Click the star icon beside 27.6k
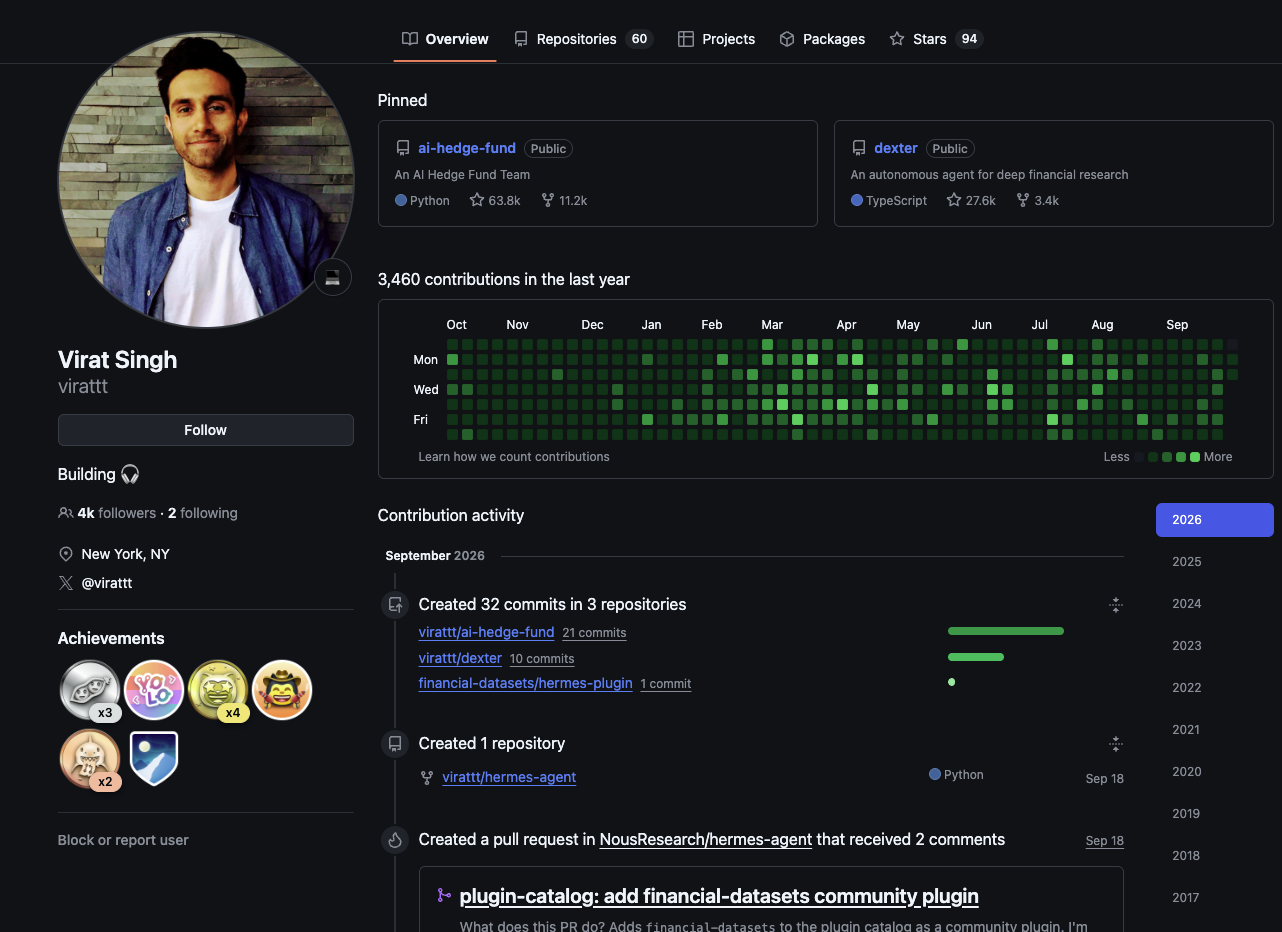The height and width of the screenshot is (932, 1282). tap(954, 200)
